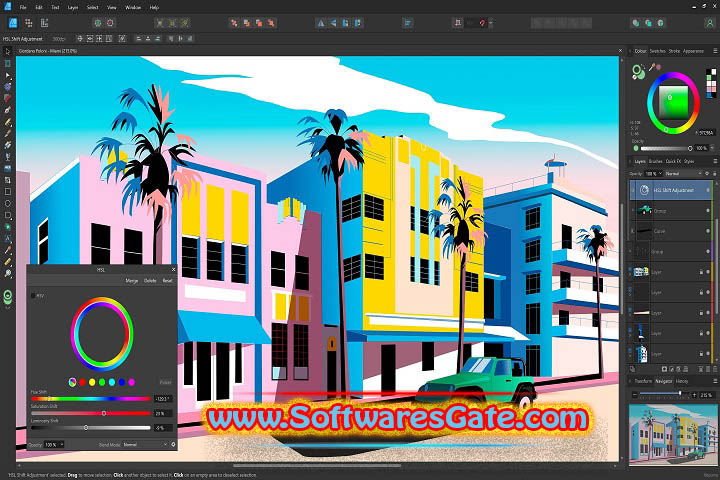
Task: Open the Blend Mode dropdown in HSL dialog
Action: 145,445
